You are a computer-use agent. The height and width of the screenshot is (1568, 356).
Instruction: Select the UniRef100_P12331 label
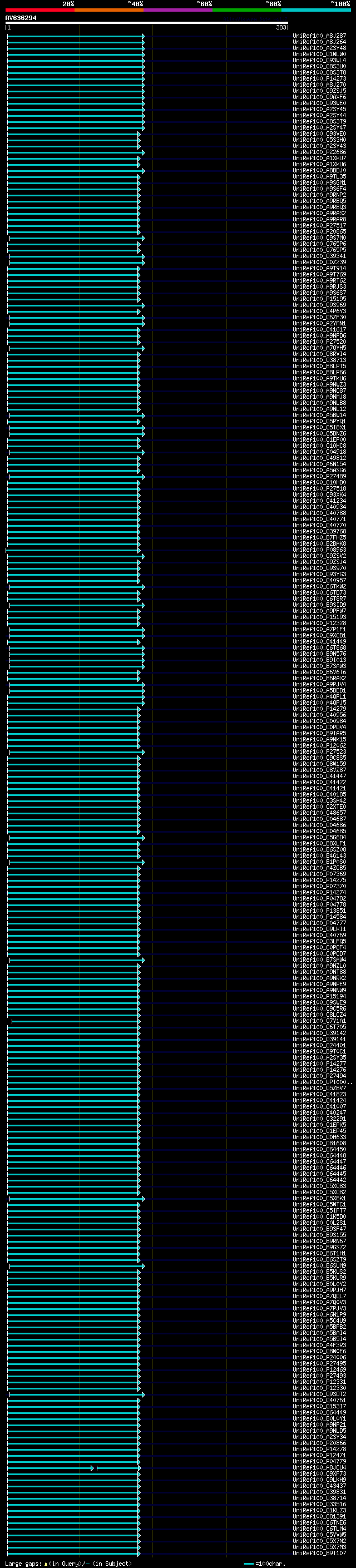click(319, 1382)
